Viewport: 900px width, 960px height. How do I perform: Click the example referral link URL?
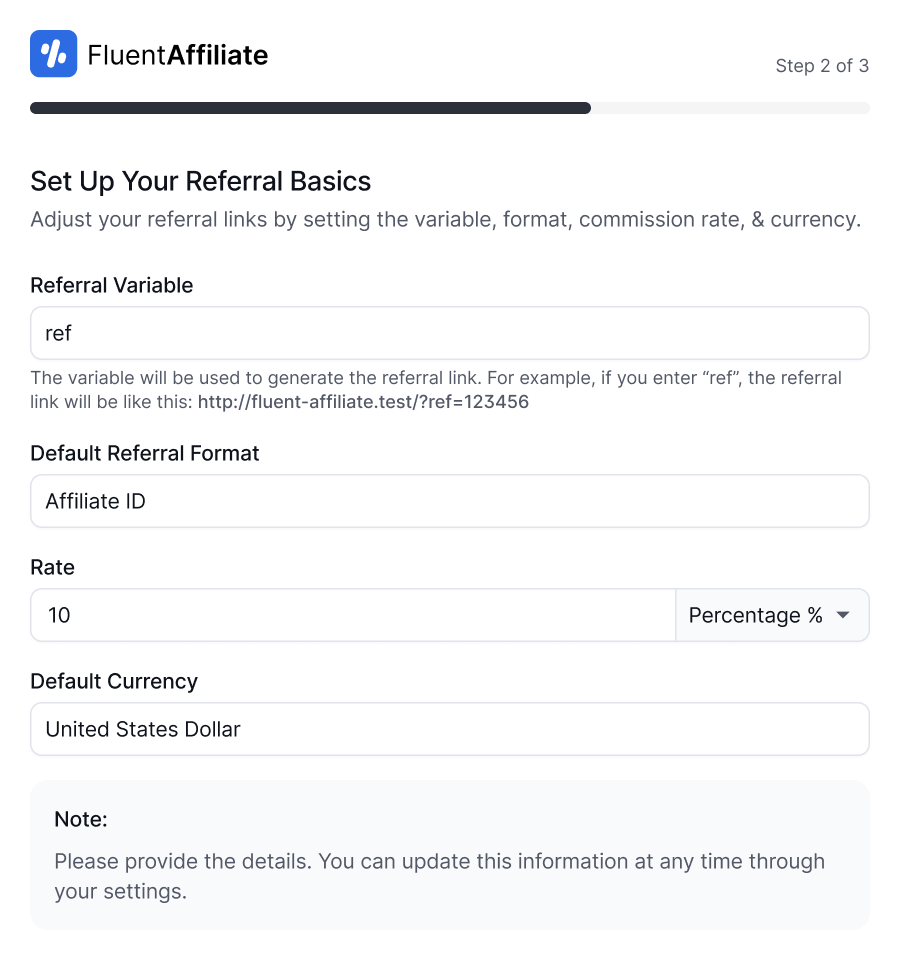click(363, 403)
